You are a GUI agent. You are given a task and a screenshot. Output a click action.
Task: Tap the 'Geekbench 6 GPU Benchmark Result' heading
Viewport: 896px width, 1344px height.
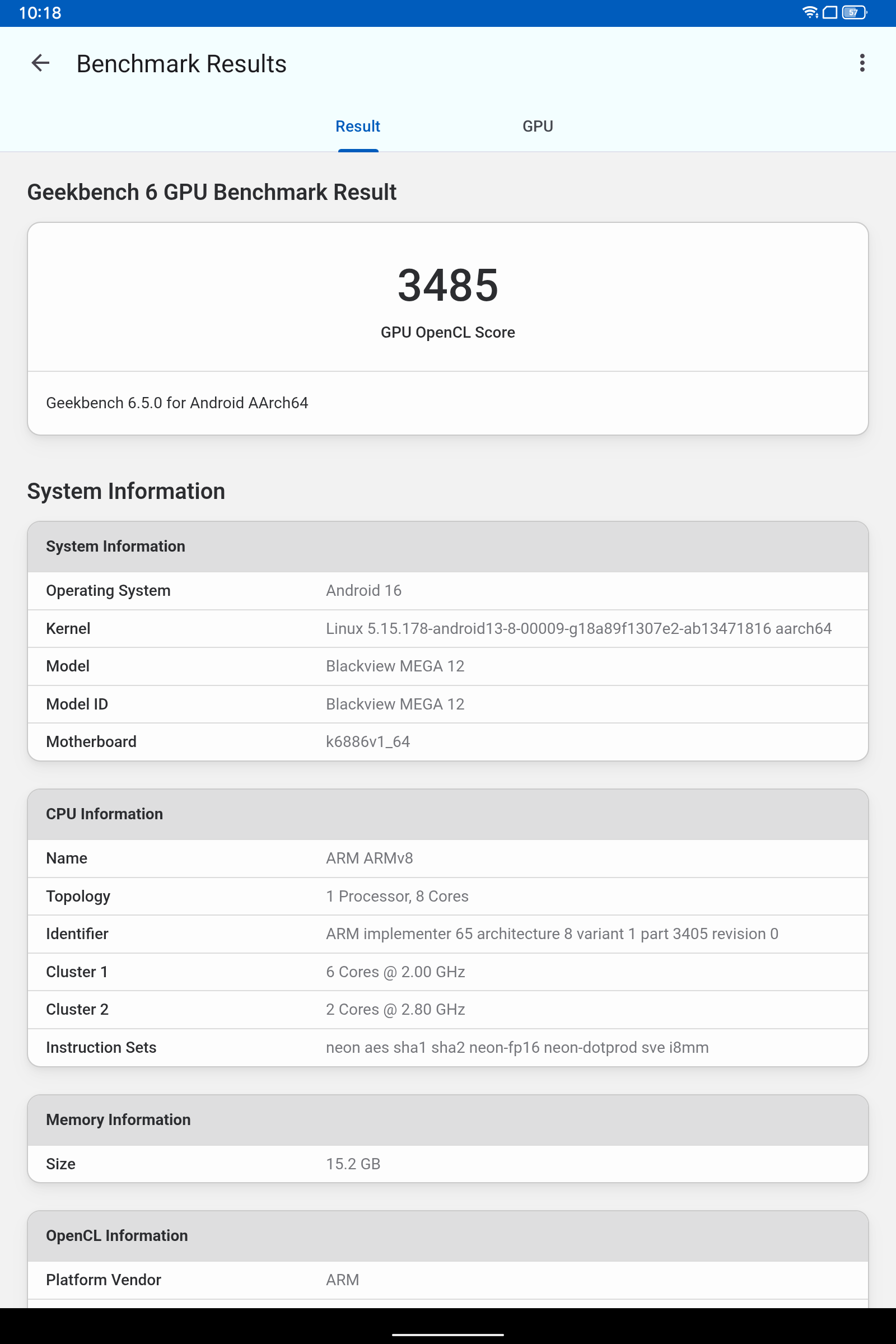(212, 193)
